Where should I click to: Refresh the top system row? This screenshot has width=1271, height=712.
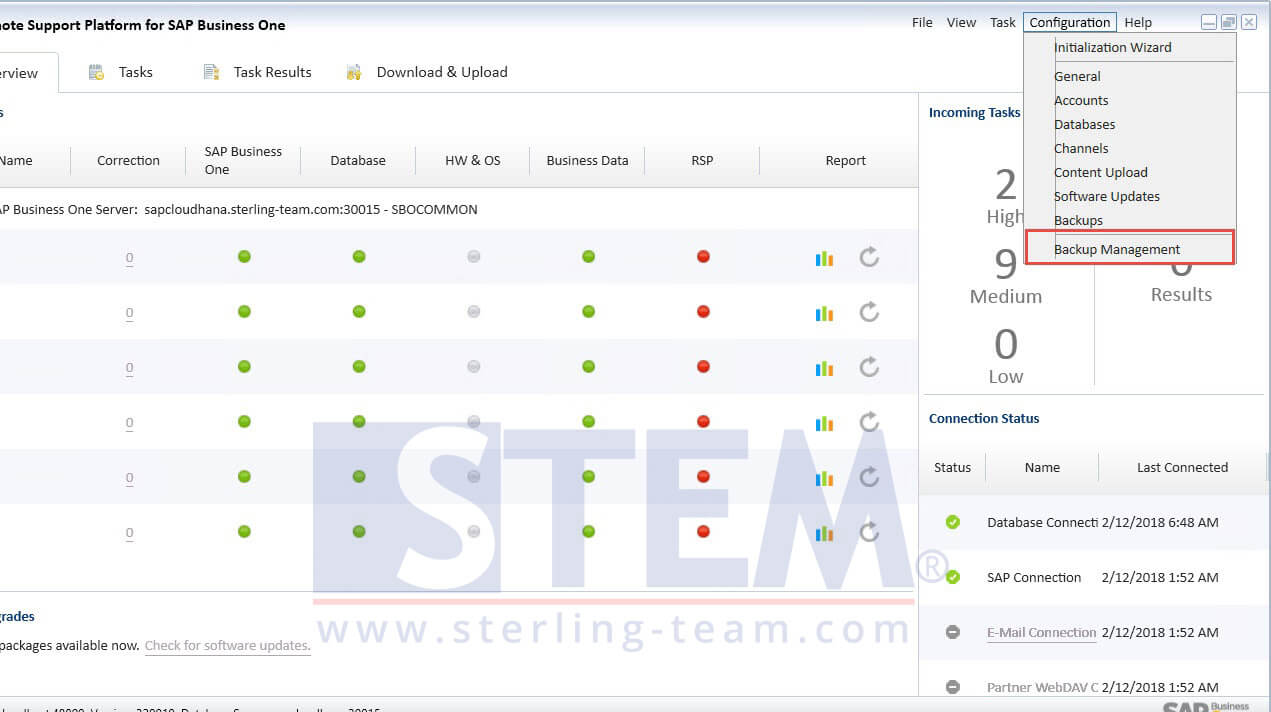tap(869, 258)
